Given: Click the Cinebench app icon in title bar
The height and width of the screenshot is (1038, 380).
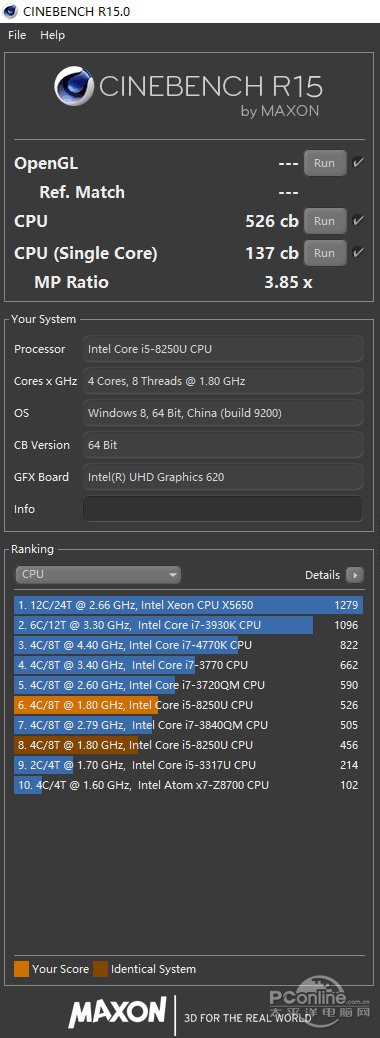Looking at the screenshot, I should pos(11,11).
